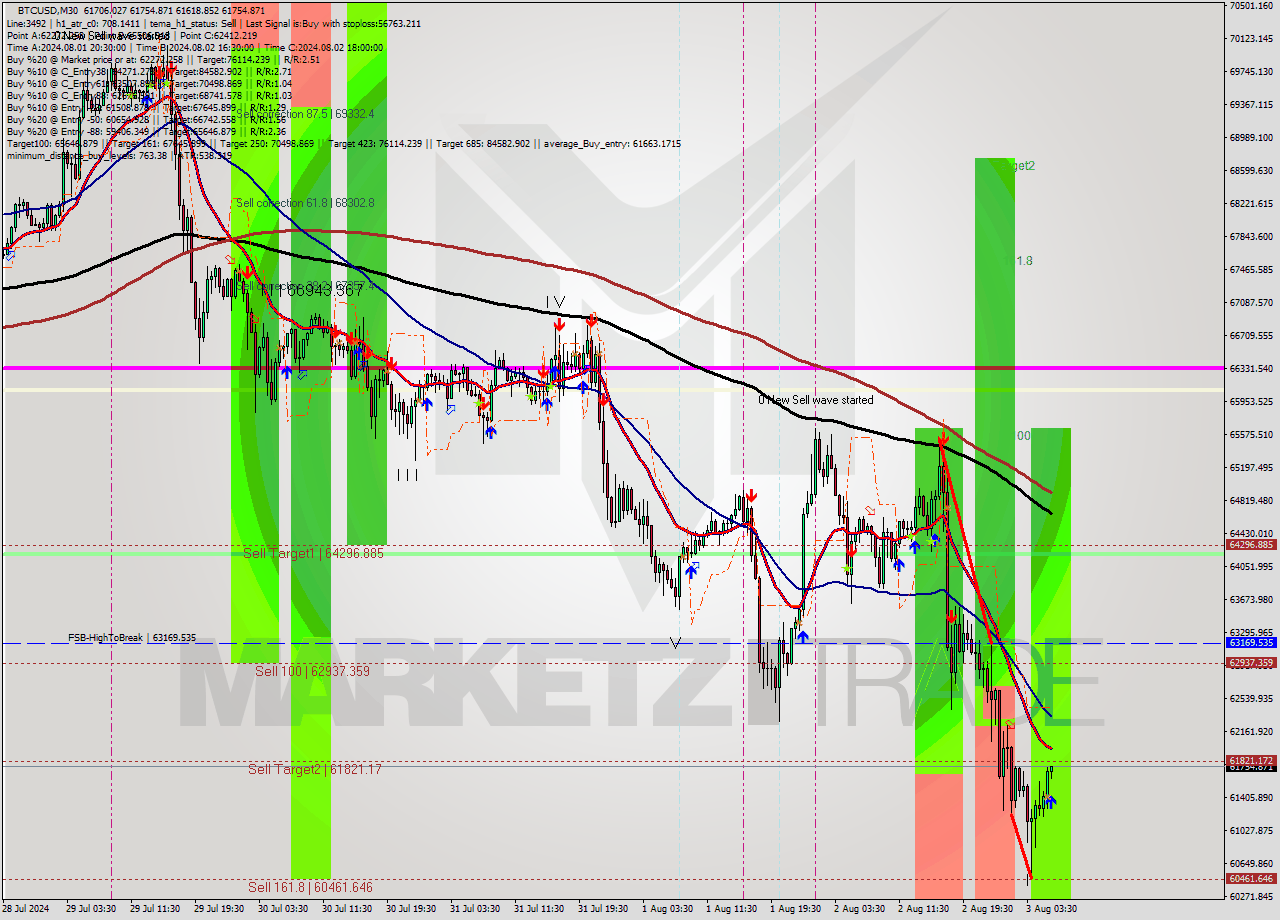Click the red 62937.359 price axis tag
Image resolution: width=1280 pixels, height=920 pixels.
tap(1251, 662)
